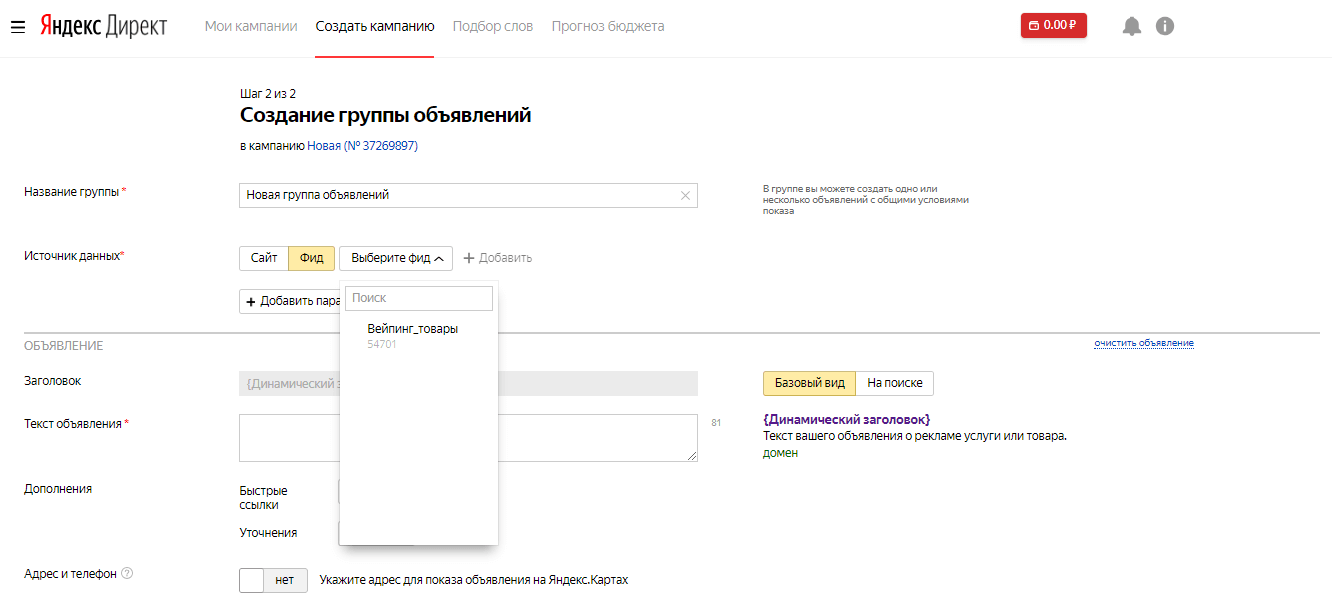
Task: Click the help icon beside Адрес и телефон
Action: click(x=127, y=574)
